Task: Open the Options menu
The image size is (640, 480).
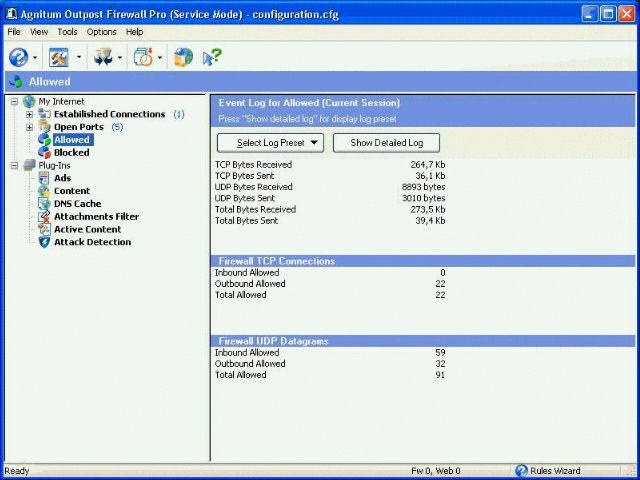Action: tap(101, 32)
